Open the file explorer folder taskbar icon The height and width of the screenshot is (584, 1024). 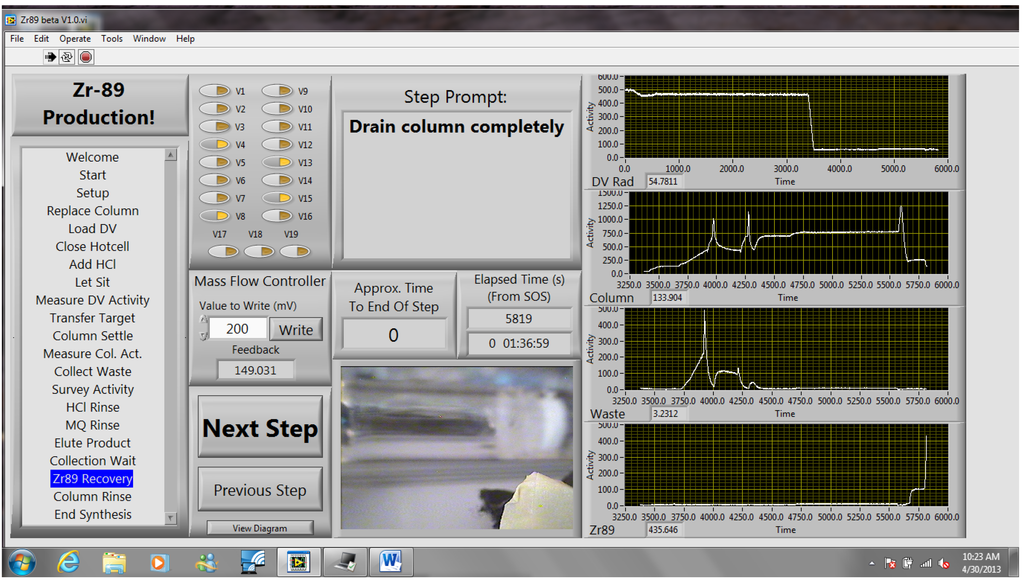(x=114, y=562)
